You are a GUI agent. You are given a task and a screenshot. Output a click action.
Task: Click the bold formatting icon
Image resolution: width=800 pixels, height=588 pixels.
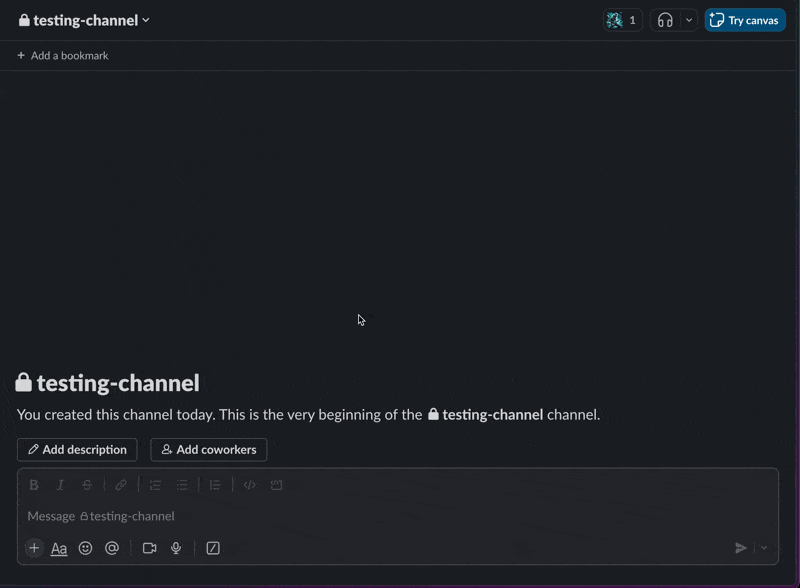(34, 485)
